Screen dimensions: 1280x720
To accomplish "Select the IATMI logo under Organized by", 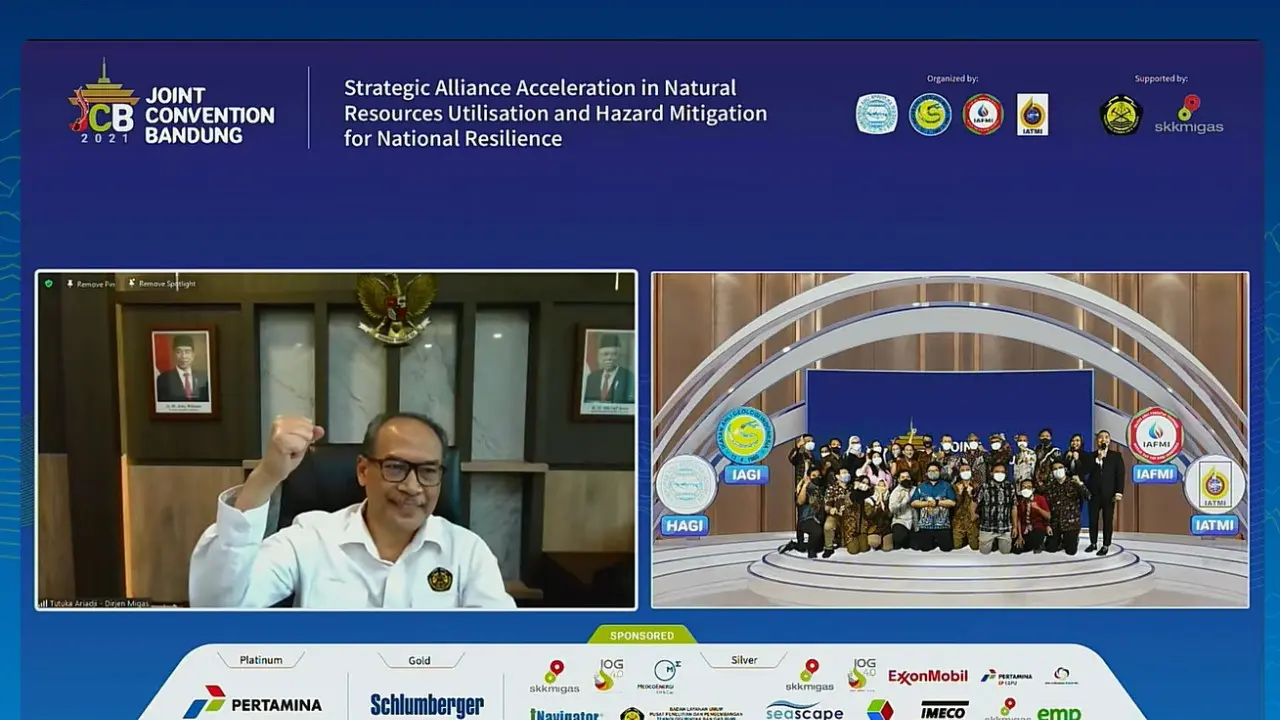I will pyautogui.click(x=1032, y=114).
